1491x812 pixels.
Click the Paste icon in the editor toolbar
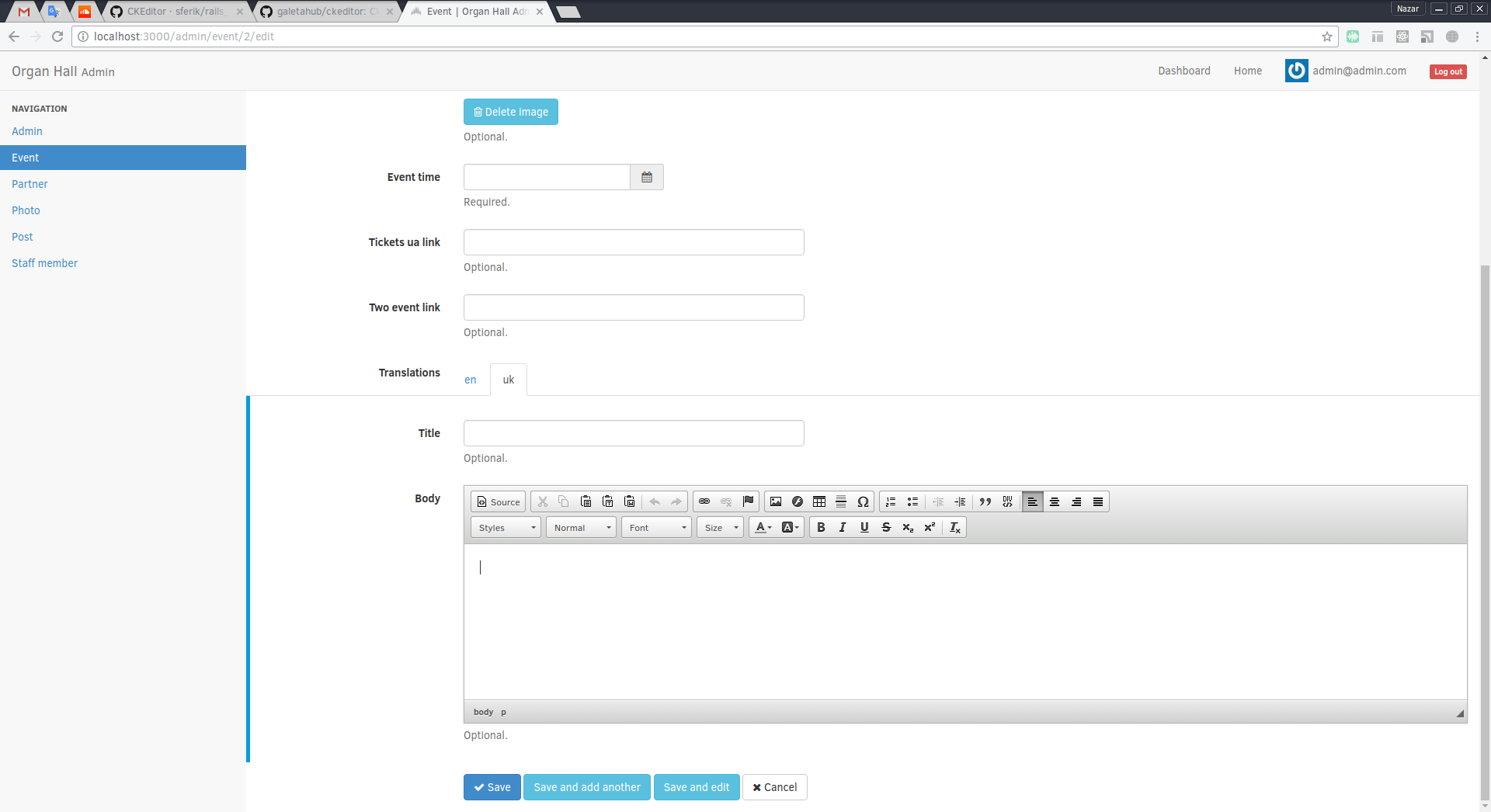coord(586,501)
